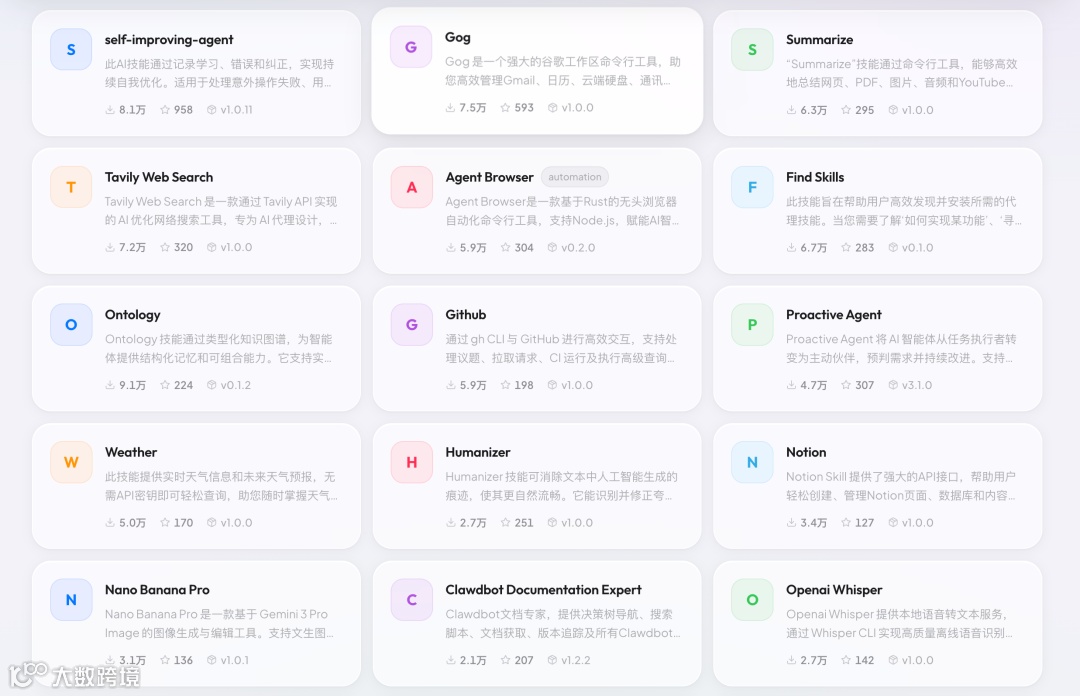Click version v1.0.11 on self-improving-agent
Image resolution: width=1080 pixels, height=696 pixels.
(236, 110)
